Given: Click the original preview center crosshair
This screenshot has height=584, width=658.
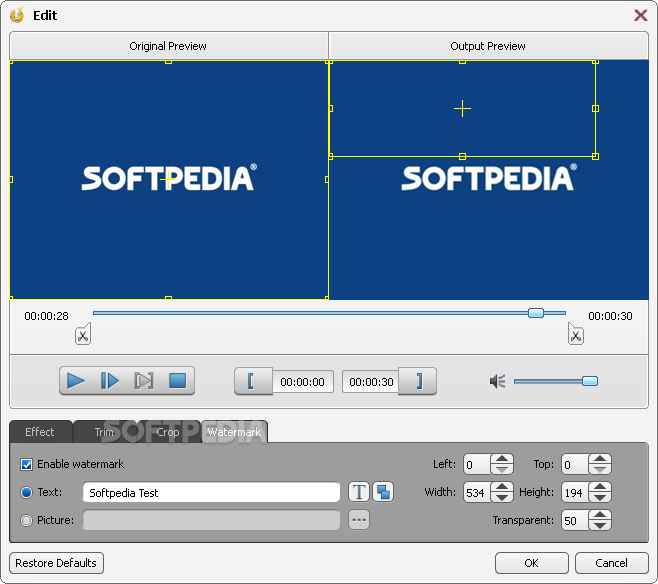Looking at the screenshot, I should (168, 180).
